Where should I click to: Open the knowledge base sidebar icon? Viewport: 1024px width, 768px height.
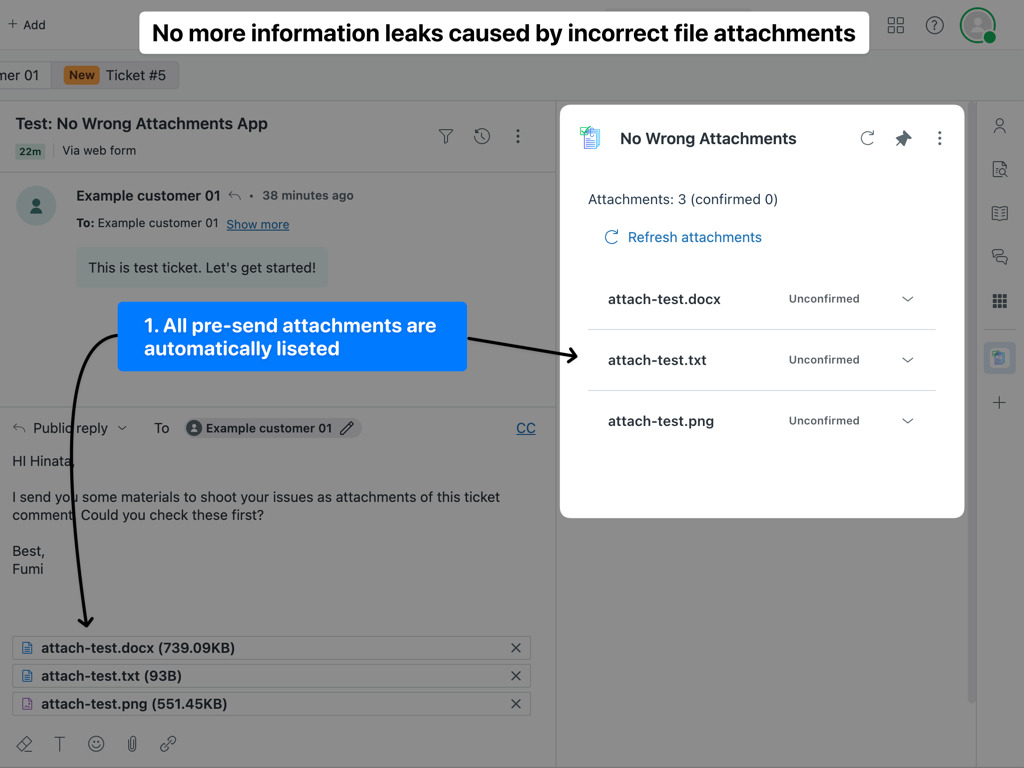click(x=999, y=213)
